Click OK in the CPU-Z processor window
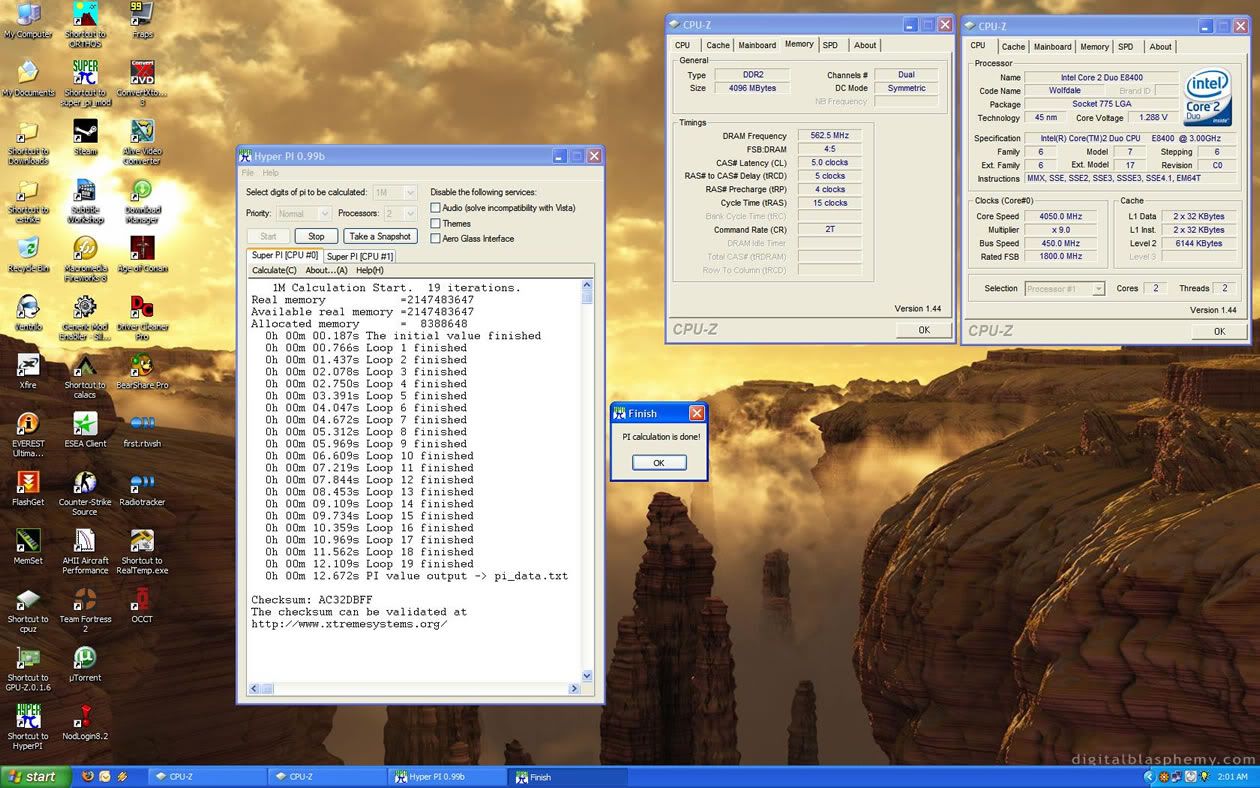Screen dimensions: 1260x788 (1219, 331)
